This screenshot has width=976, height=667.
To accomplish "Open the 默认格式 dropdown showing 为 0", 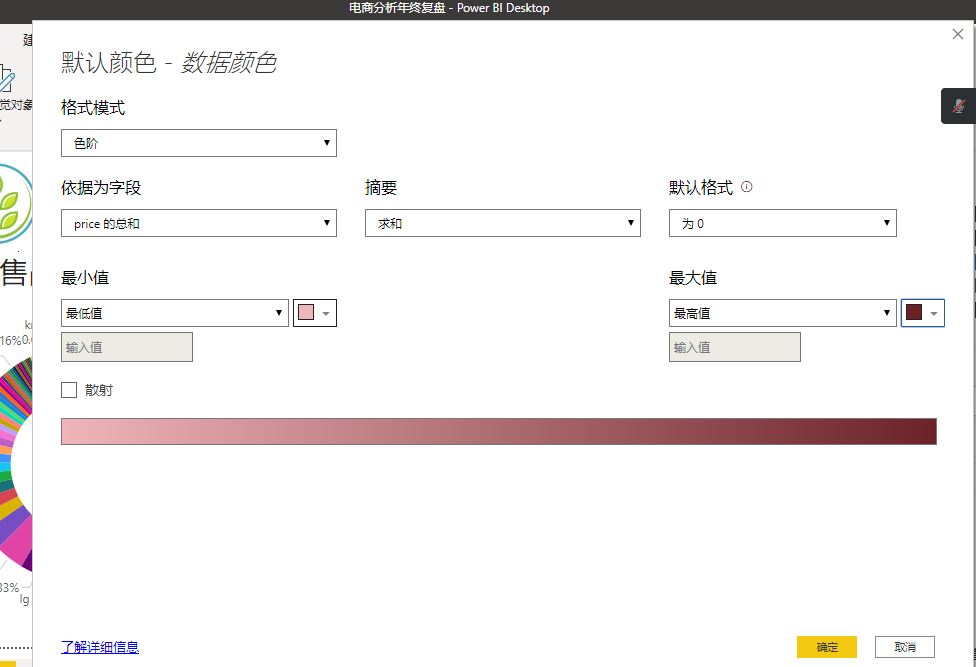I will [782, 223].
